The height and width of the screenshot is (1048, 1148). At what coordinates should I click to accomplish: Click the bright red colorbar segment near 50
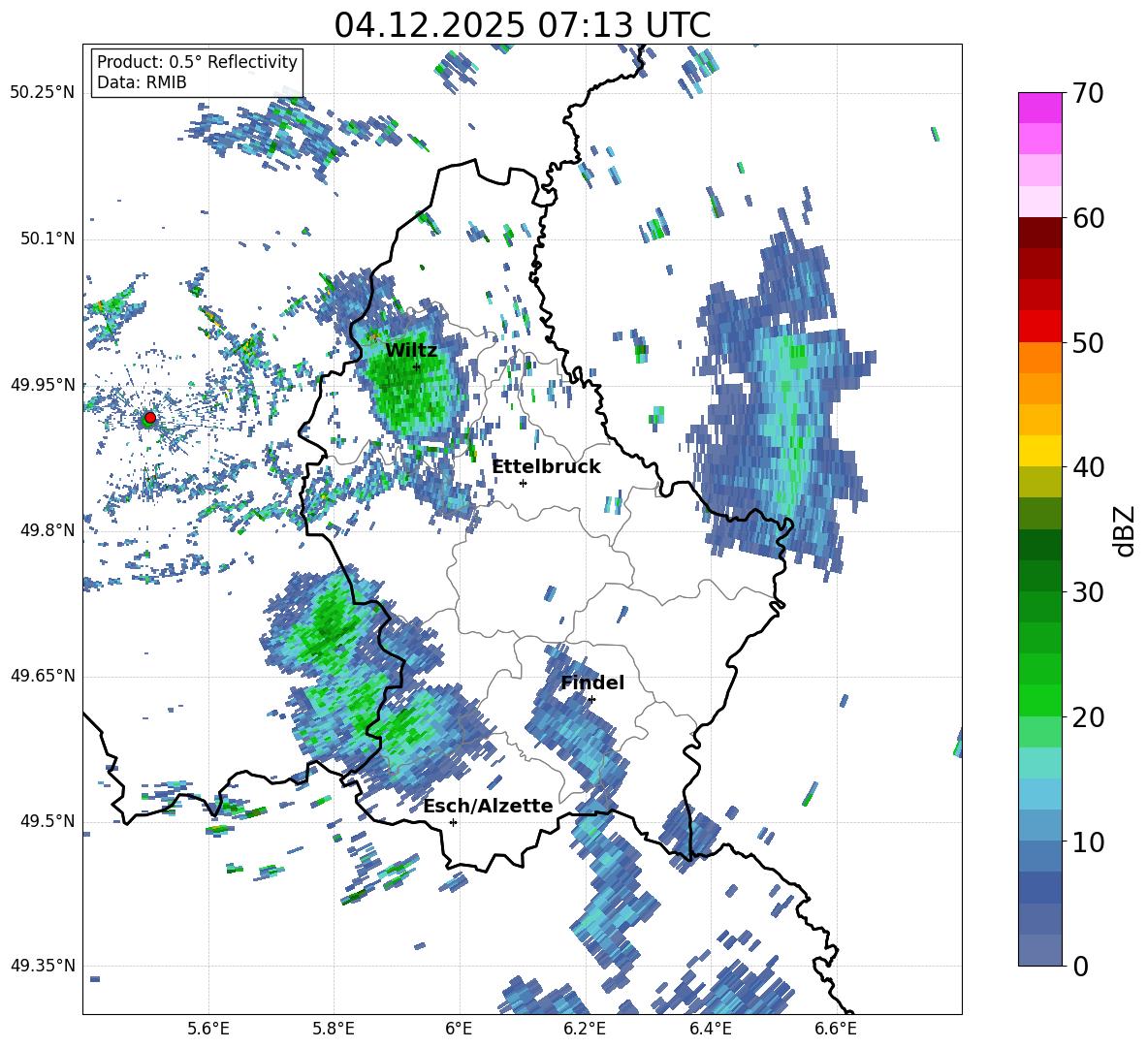[1039, 327]
